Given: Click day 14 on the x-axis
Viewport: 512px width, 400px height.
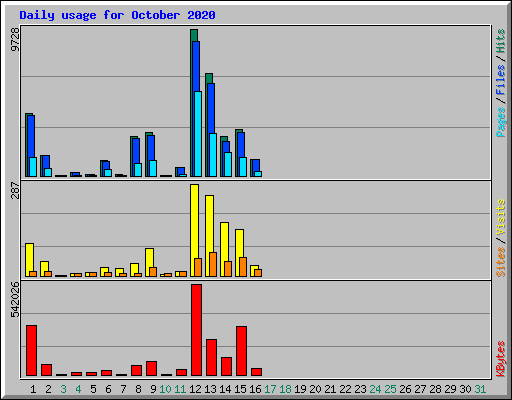Looking at the screenshot, I should 225,389.
